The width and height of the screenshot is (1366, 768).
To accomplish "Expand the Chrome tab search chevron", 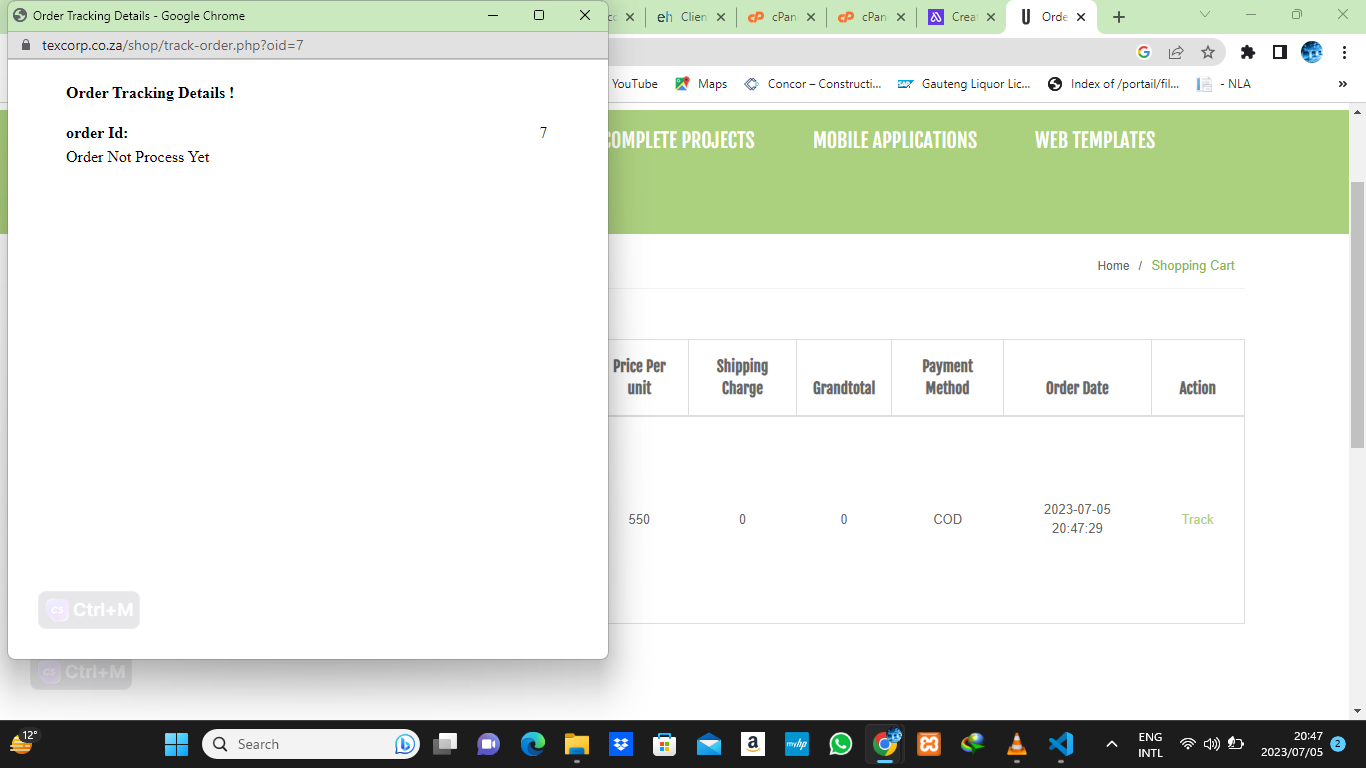I will click(1204, 15).
